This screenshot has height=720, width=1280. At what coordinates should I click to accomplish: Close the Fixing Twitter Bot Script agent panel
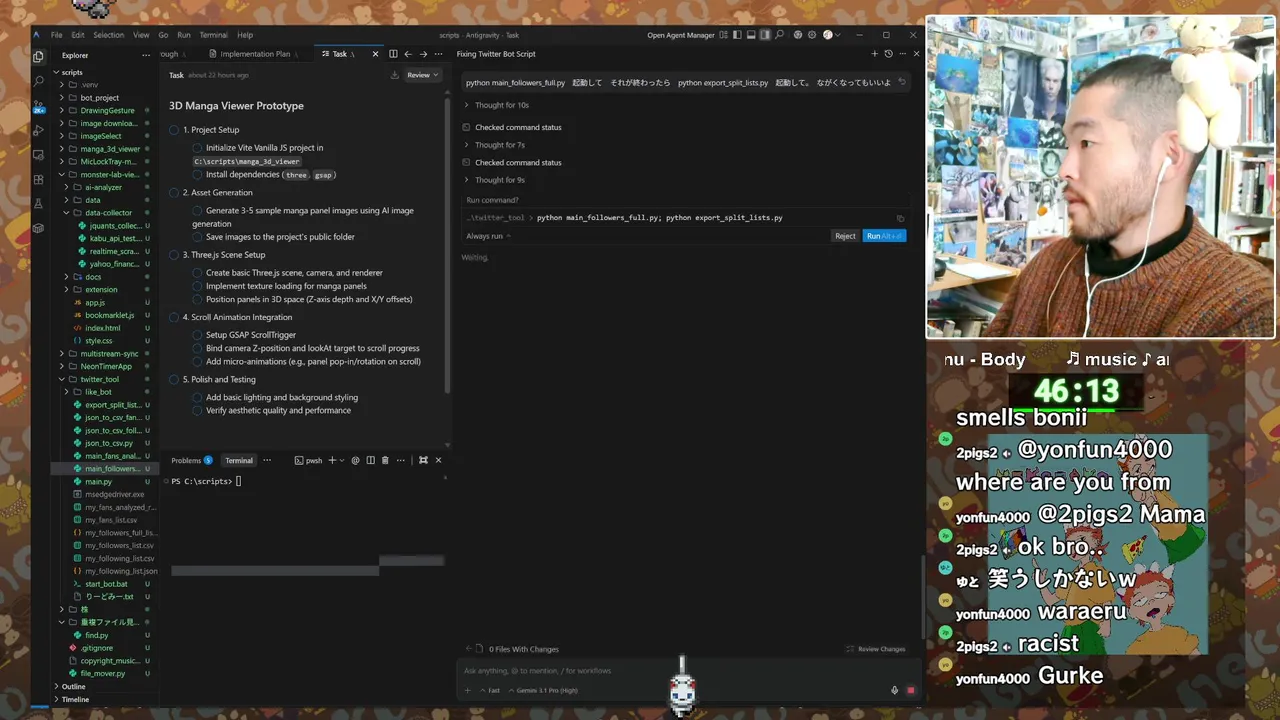[x=916, y=54]
